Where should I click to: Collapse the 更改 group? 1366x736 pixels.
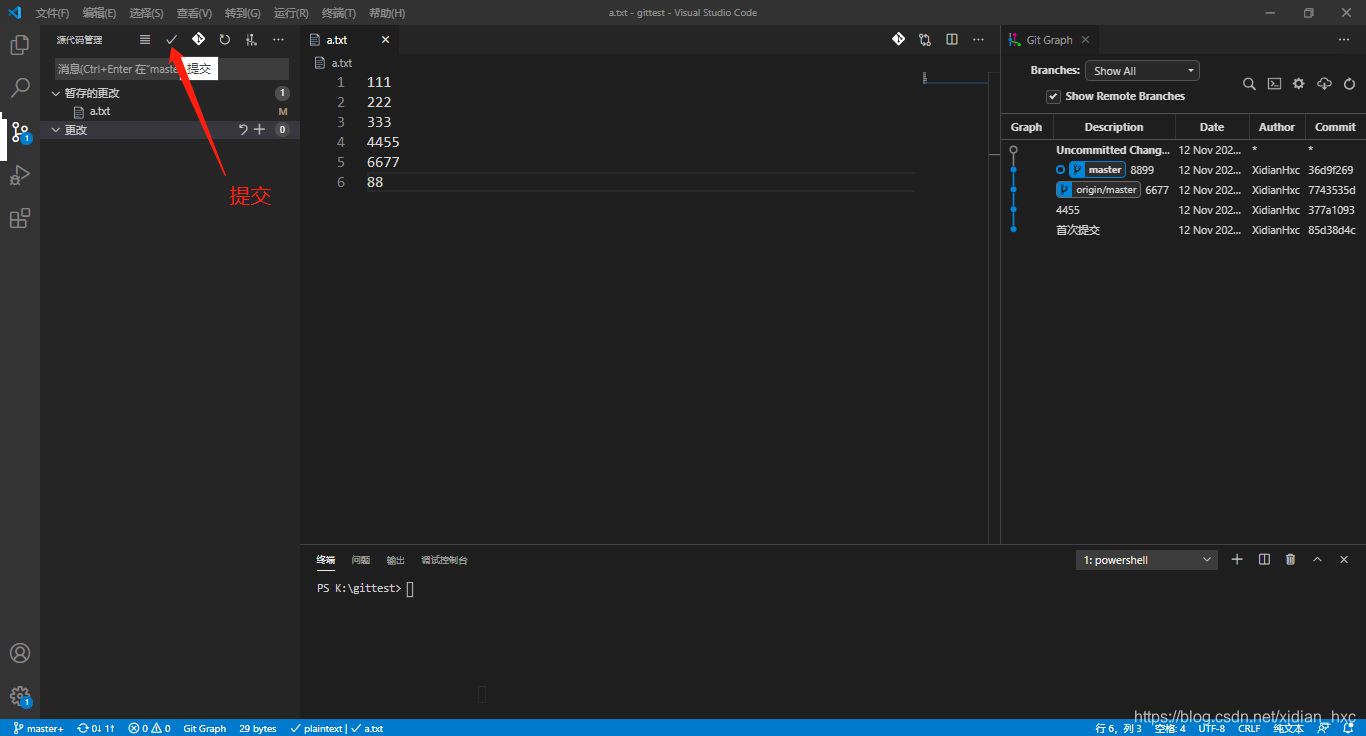56,130
